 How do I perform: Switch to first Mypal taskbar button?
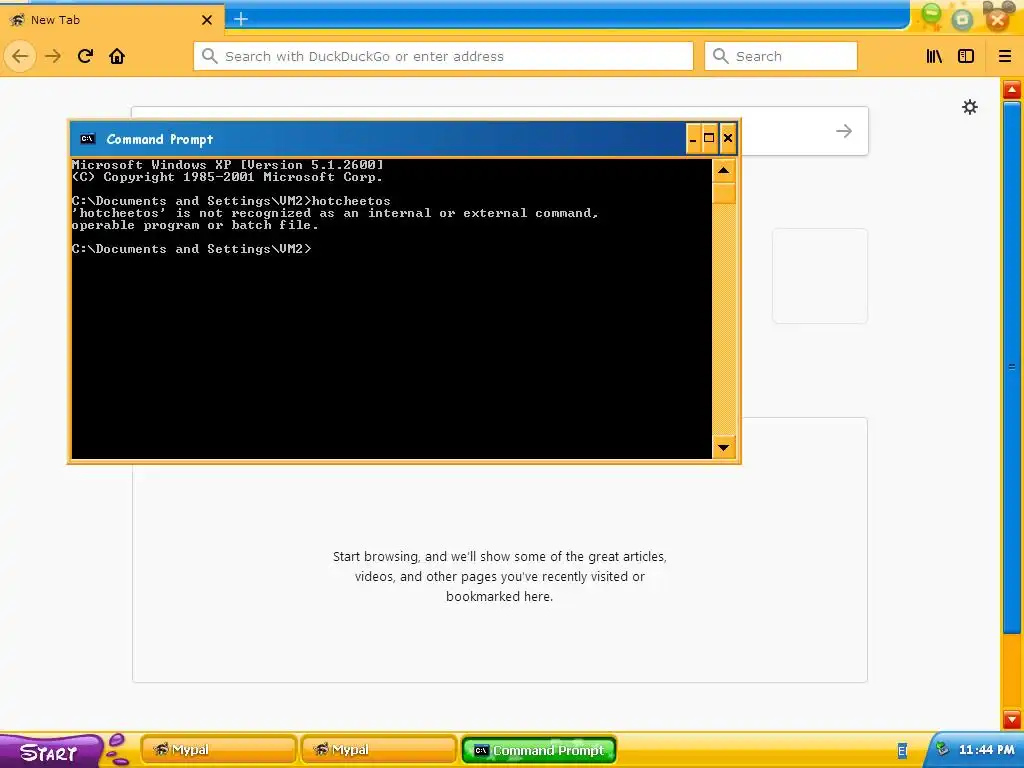pos(219,750)
